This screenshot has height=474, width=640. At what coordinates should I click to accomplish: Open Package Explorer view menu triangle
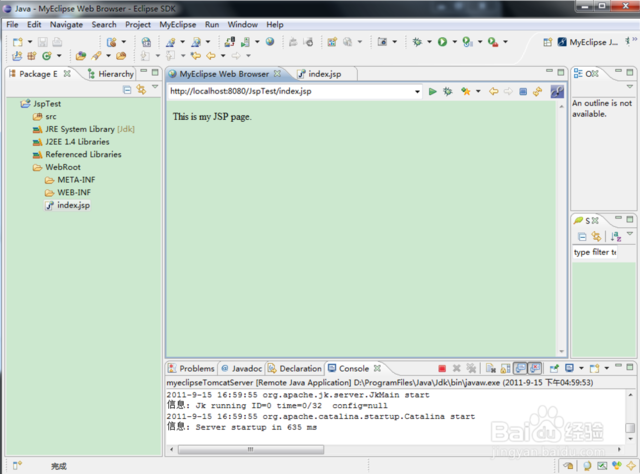point(155,87)
